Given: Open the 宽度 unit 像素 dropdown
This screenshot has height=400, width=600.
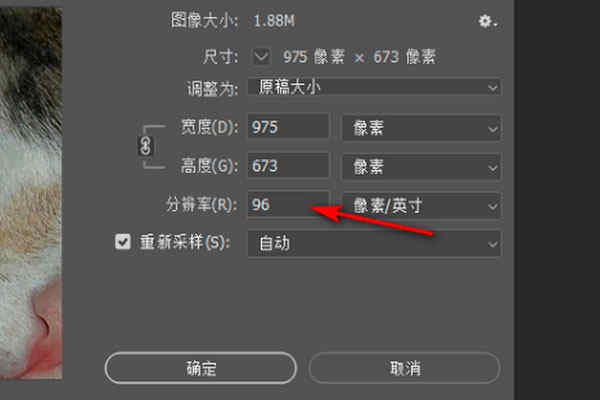Looking at the screenshot, I should (x=421, y=128).
